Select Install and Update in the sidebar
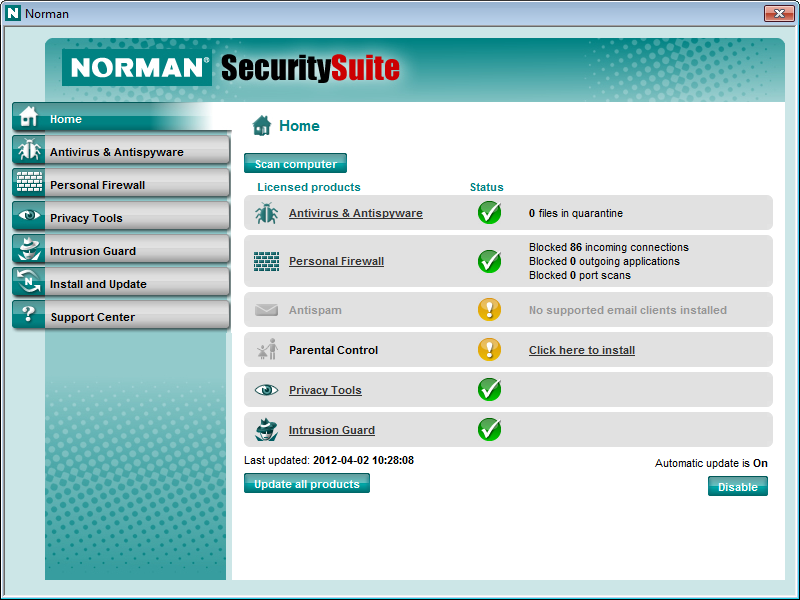Image resolution: width=800 pixels, height=600 pixels. click(x=98, y=284)
